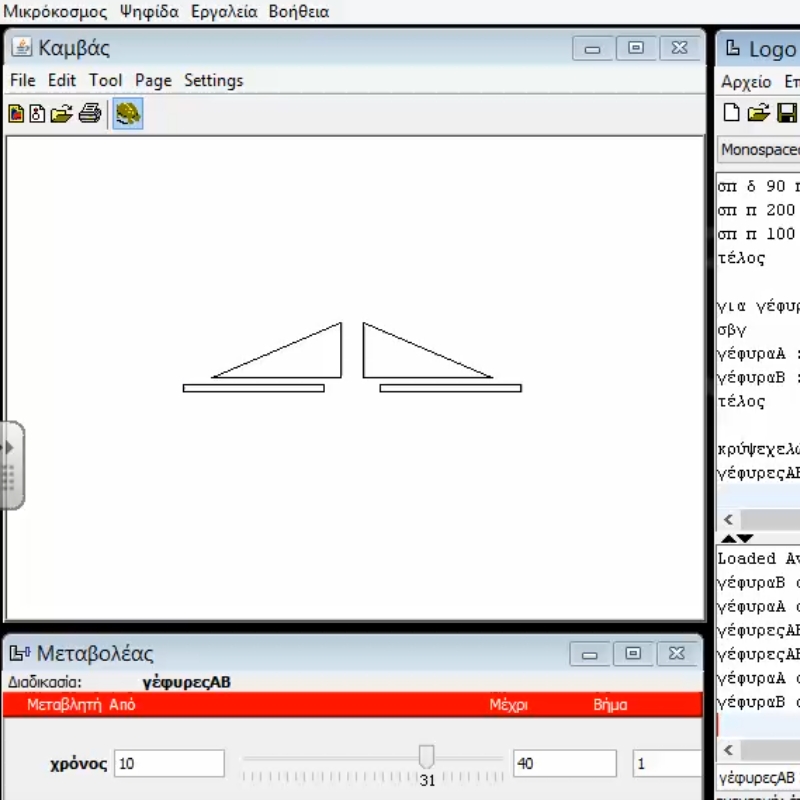Image resolution: width=800 pixels, height=800 pixels.
Task: Click the 'Loaded' line in Logo output
Action: pyautogui.click(x=758, y=558)
